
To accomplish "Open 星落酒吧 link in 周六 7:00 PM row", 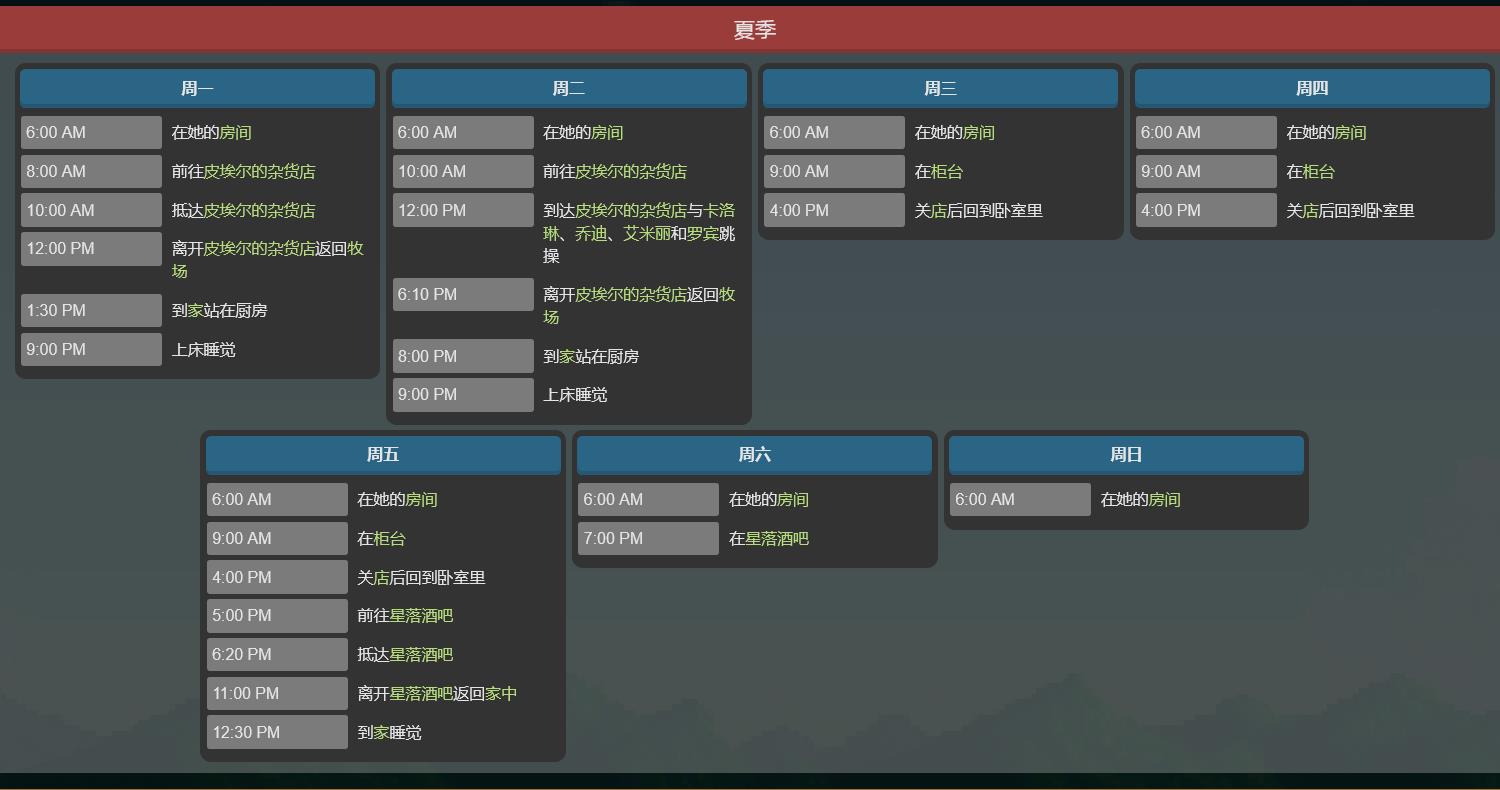I will tap(777, 538).
